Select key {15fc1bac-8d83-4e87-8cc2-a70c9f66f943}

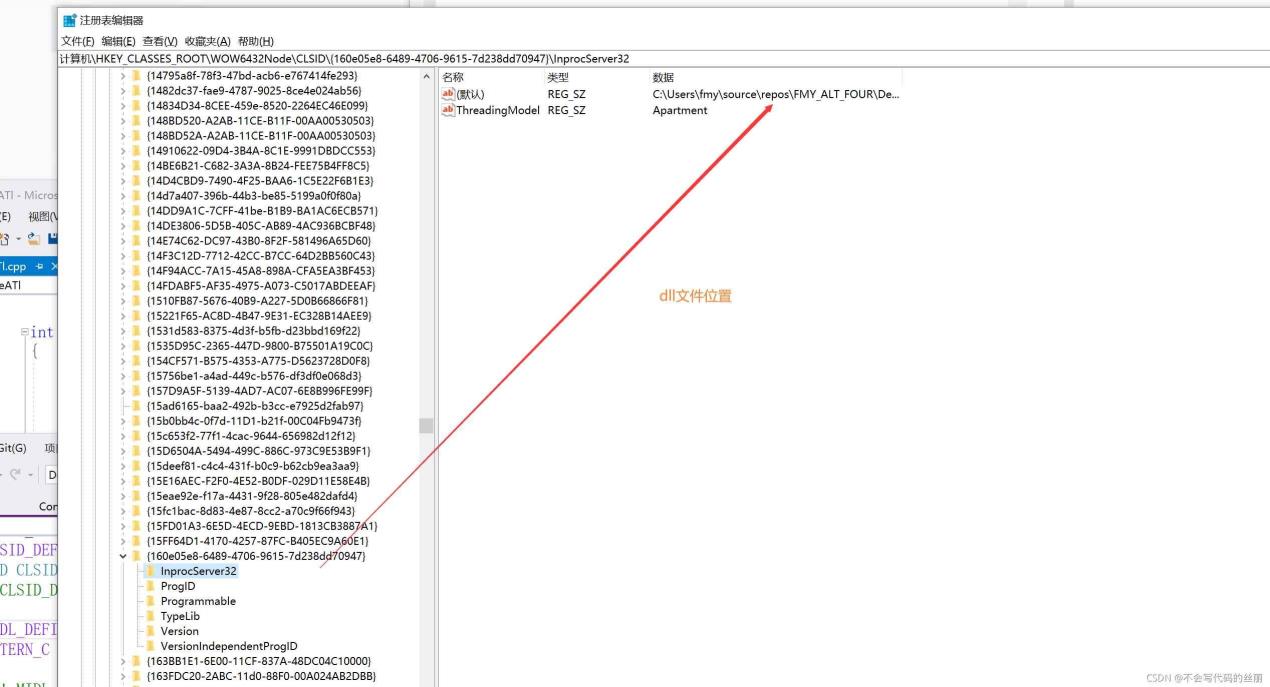click(250, 511)
